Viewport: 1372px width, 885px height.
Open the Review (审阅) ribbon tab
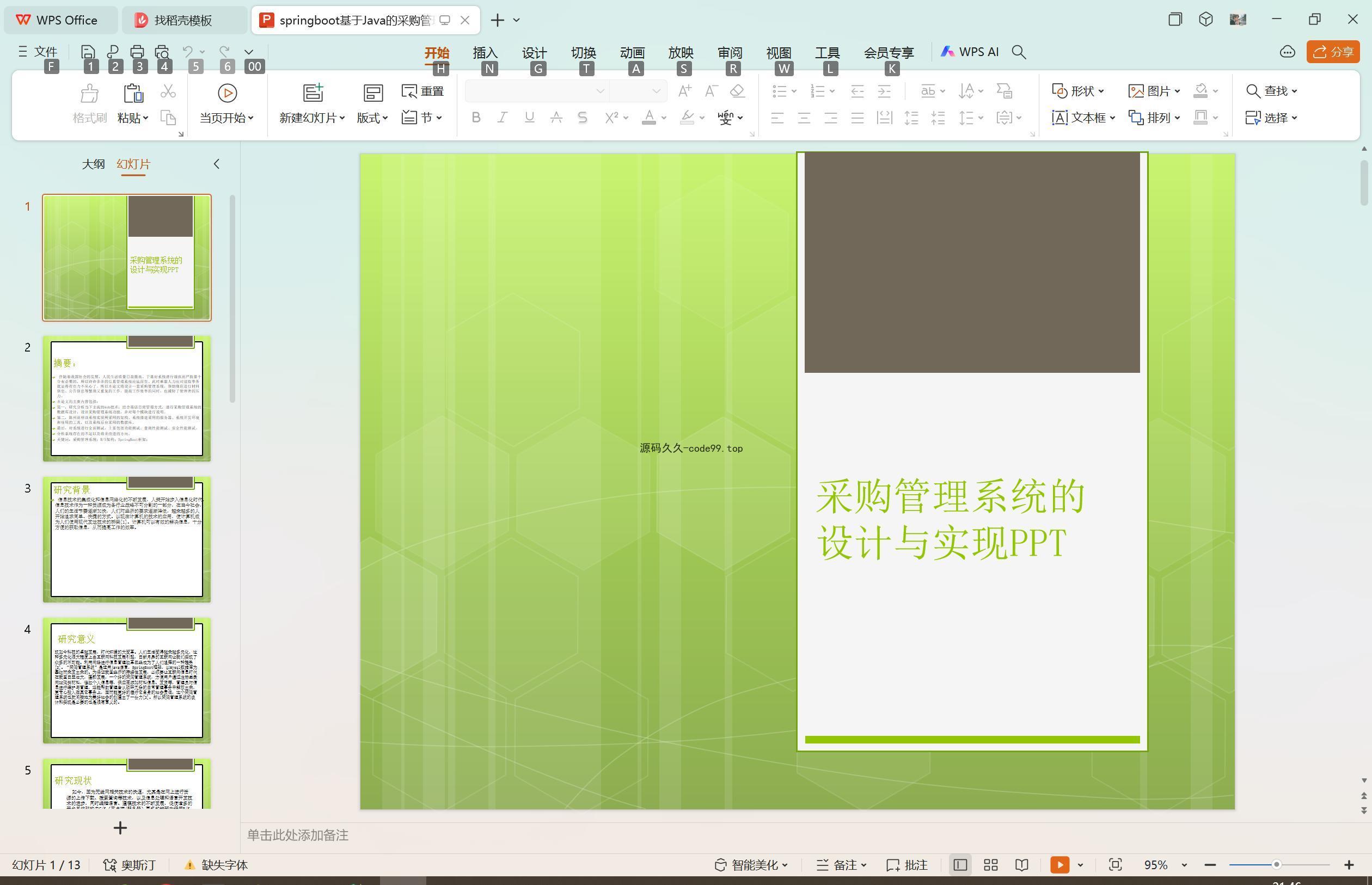(730, 52)
